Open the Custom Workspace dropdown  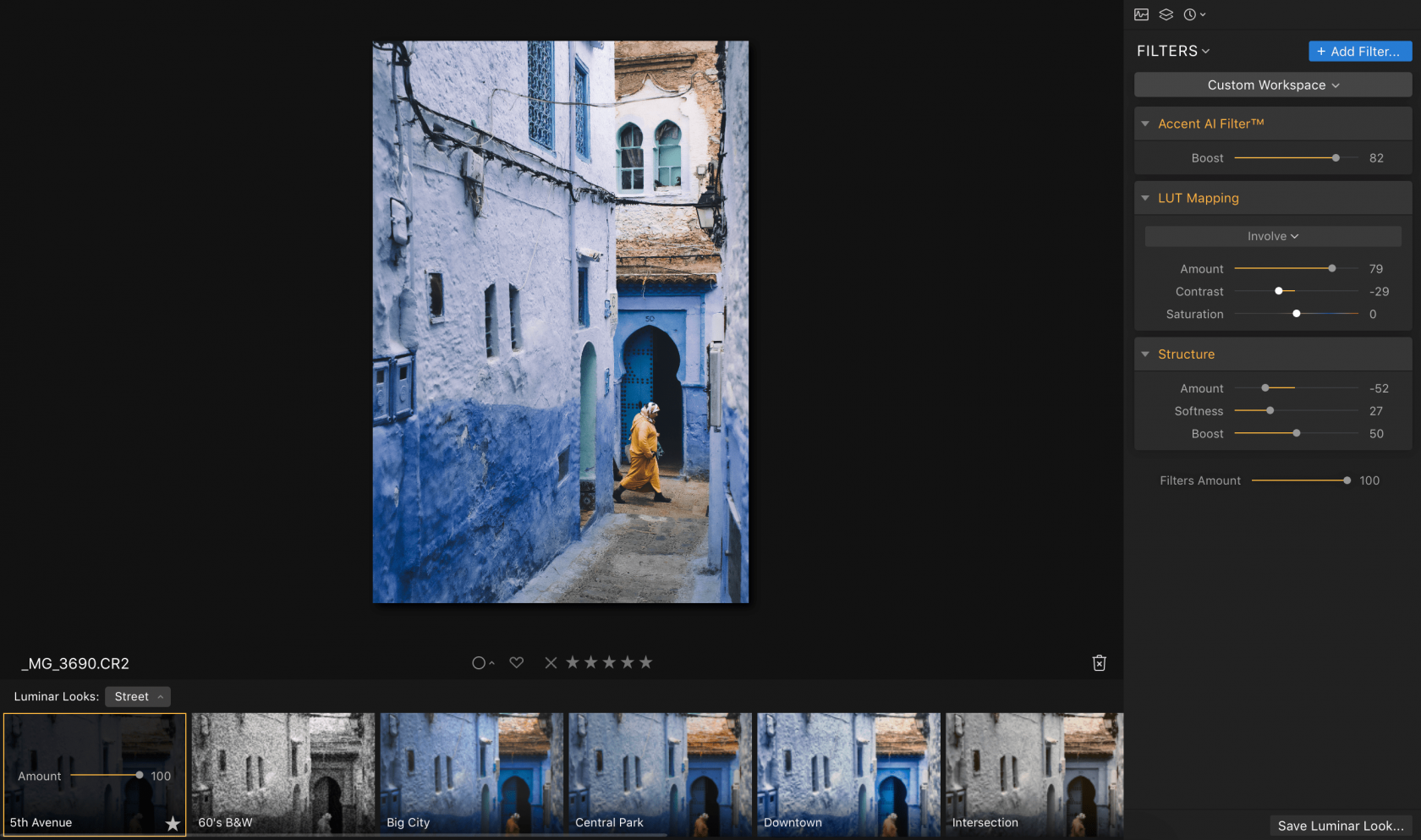(1271, 85)
